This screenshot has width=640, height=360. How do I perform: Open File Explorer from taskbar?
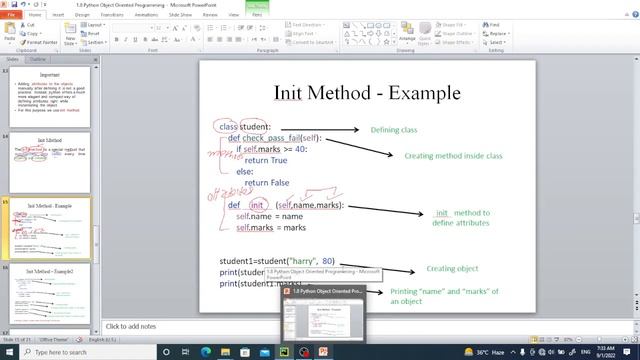(225, 352)
